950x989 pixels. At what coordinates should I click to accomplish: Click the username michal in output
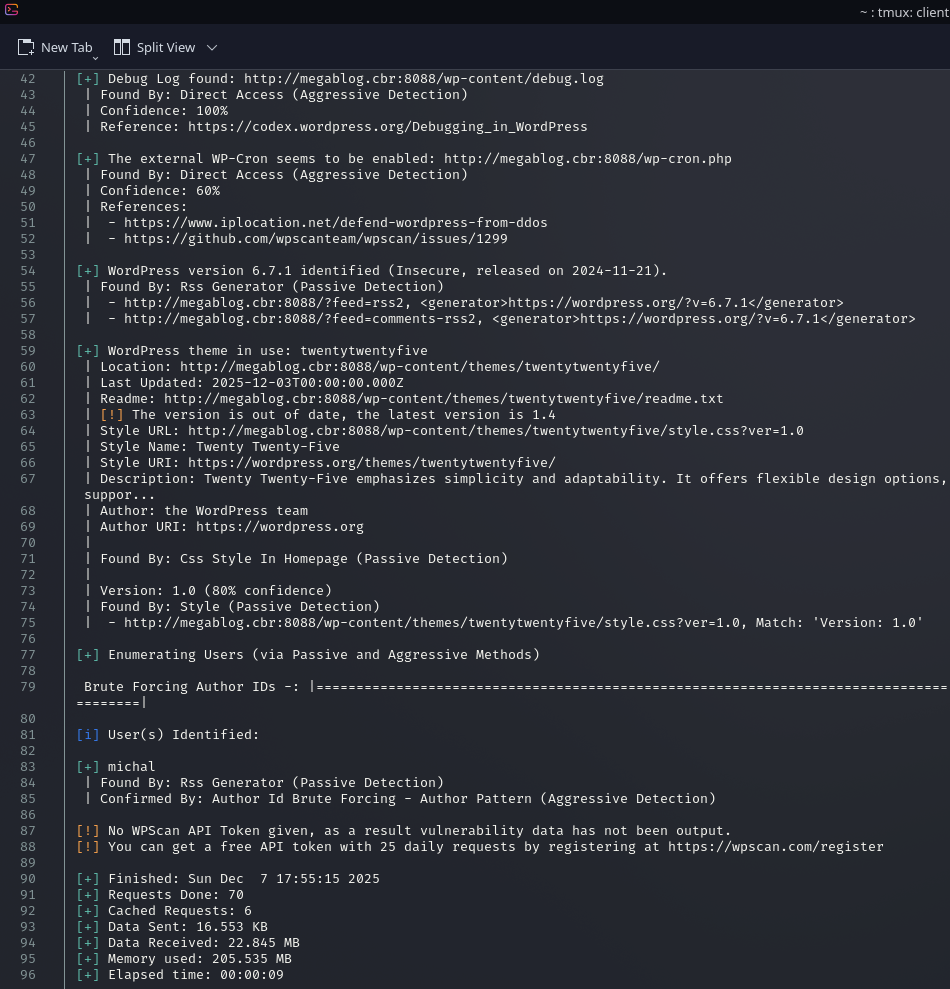[131, 767]
